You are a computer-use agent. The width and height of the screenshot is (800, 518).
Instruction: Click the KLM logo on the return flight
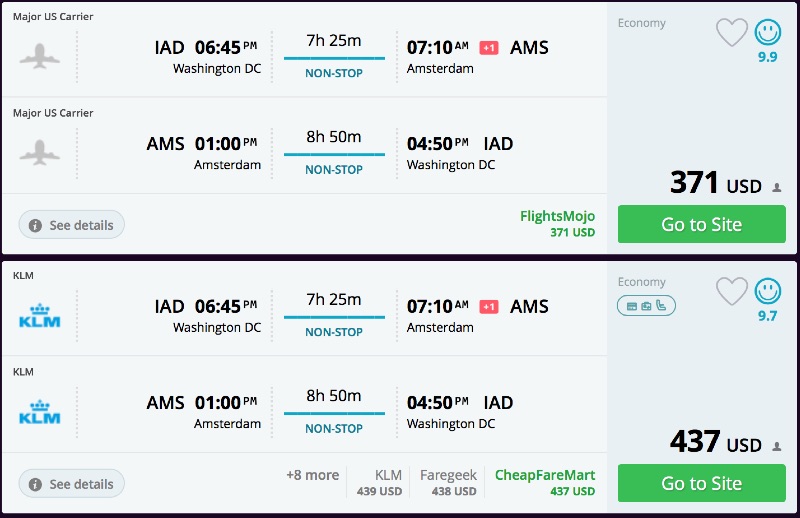pyautogui.click(x=40, y=412)
